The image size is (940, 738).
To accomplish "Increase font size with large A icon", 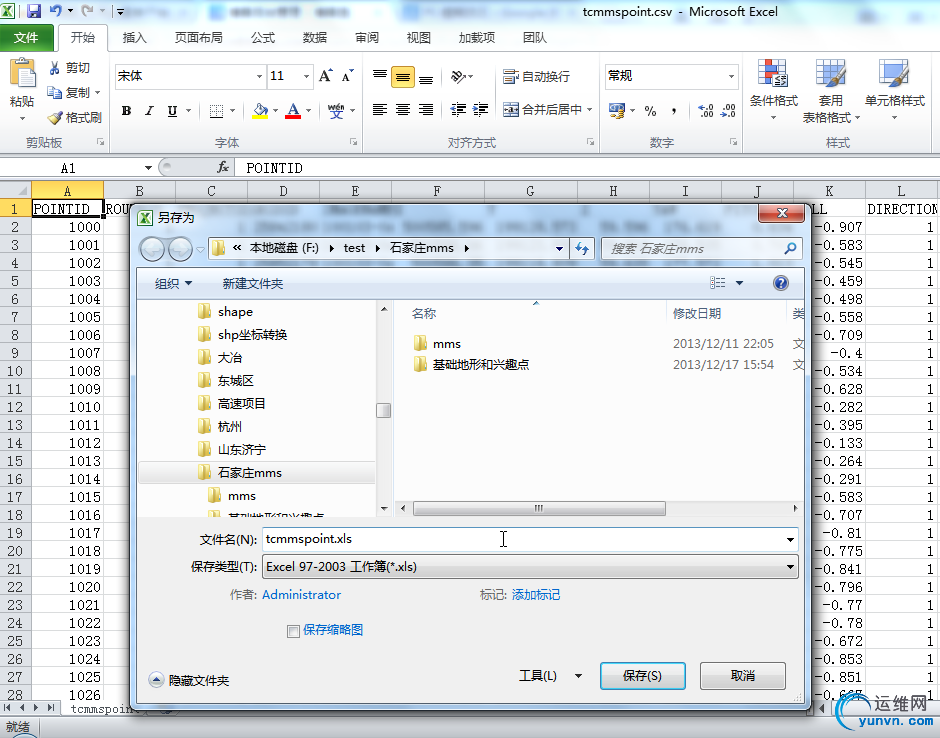I will [x=326, y=76].
